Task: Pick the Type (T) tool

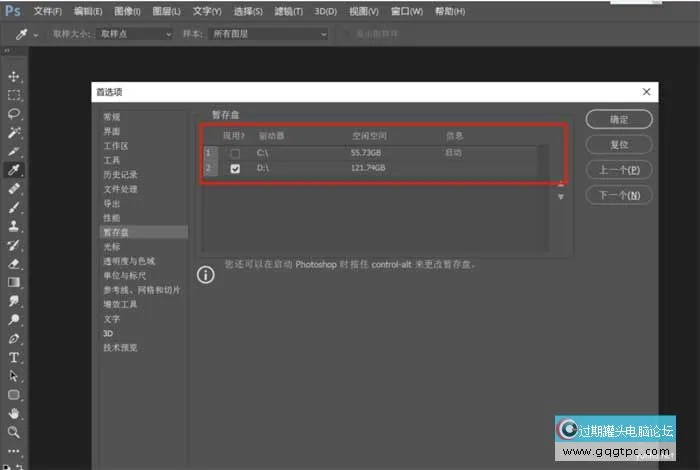Action: point(14,357)
